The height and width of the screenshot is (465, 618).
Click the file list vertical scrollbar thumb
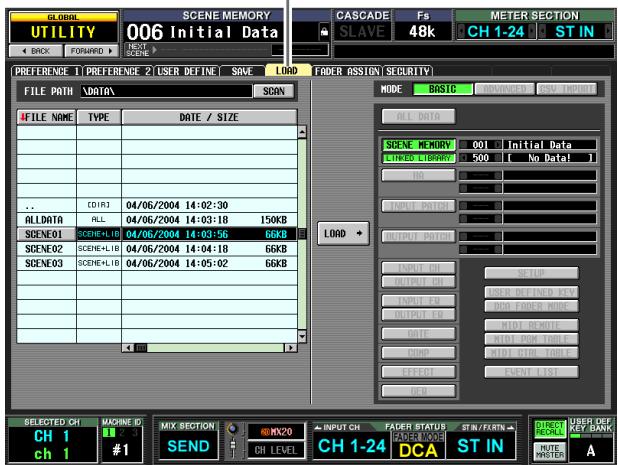pyautogui.click(x=302, y=234)
